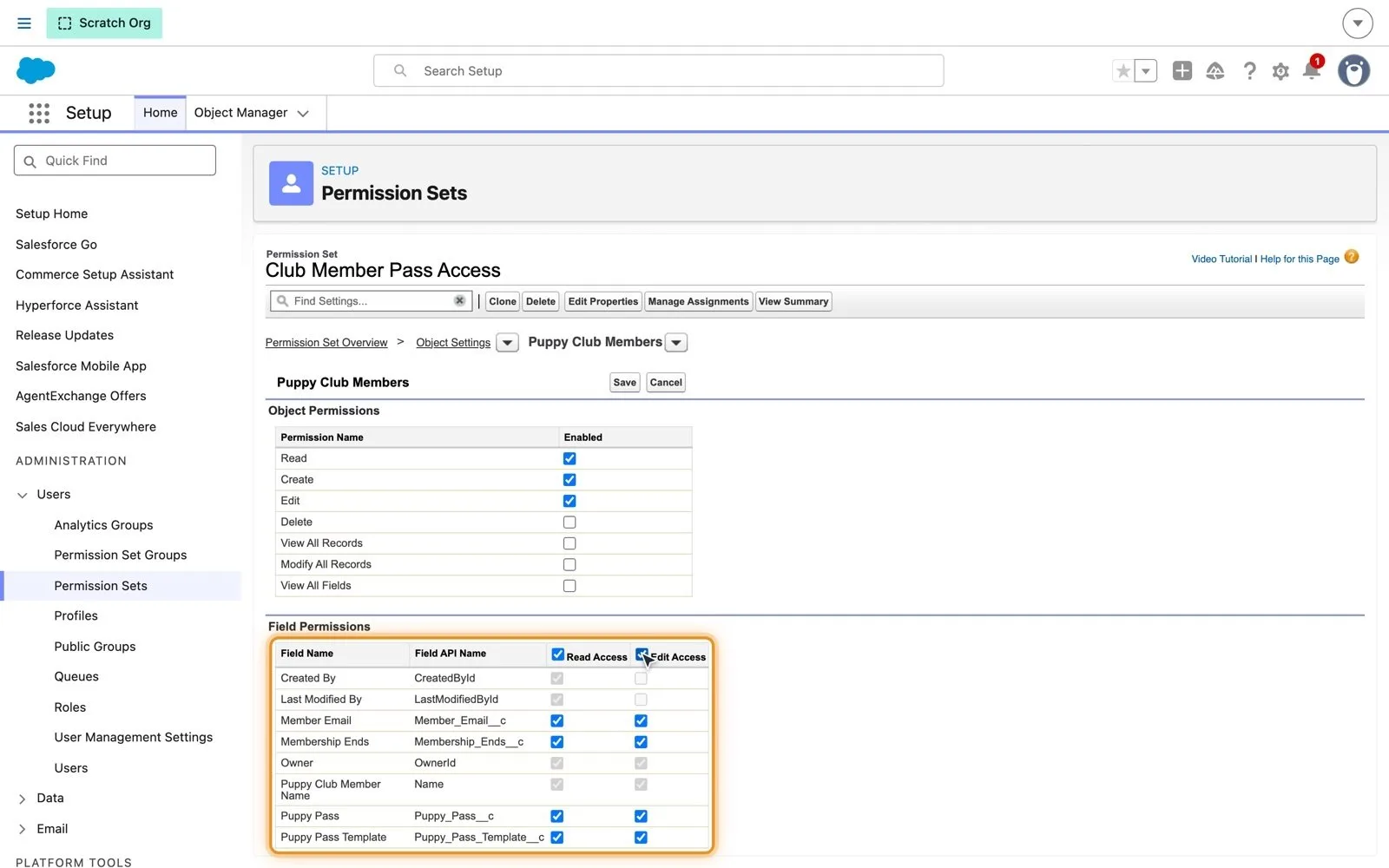This screenshot has width=1389, height=868.
Task: Click the Salesforce cloud logo
Action: click(36, 70)
